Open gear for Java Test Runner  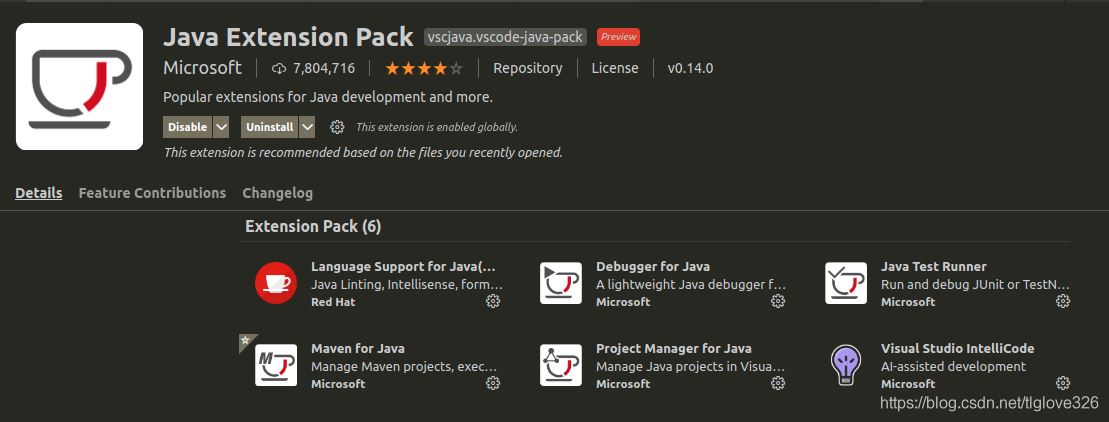pyautogui.click(x=1063, y=301)
